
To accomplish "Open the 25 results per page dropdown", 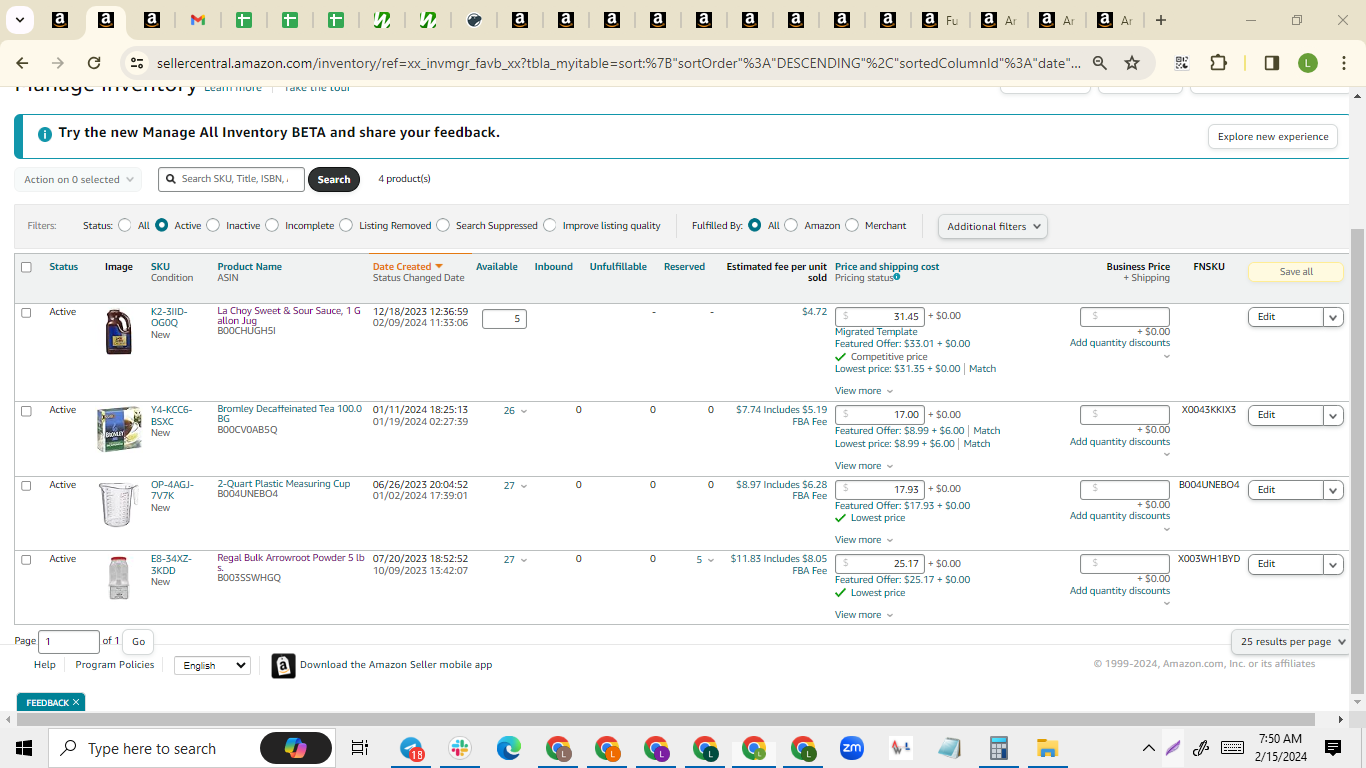I will point(1293,641).
